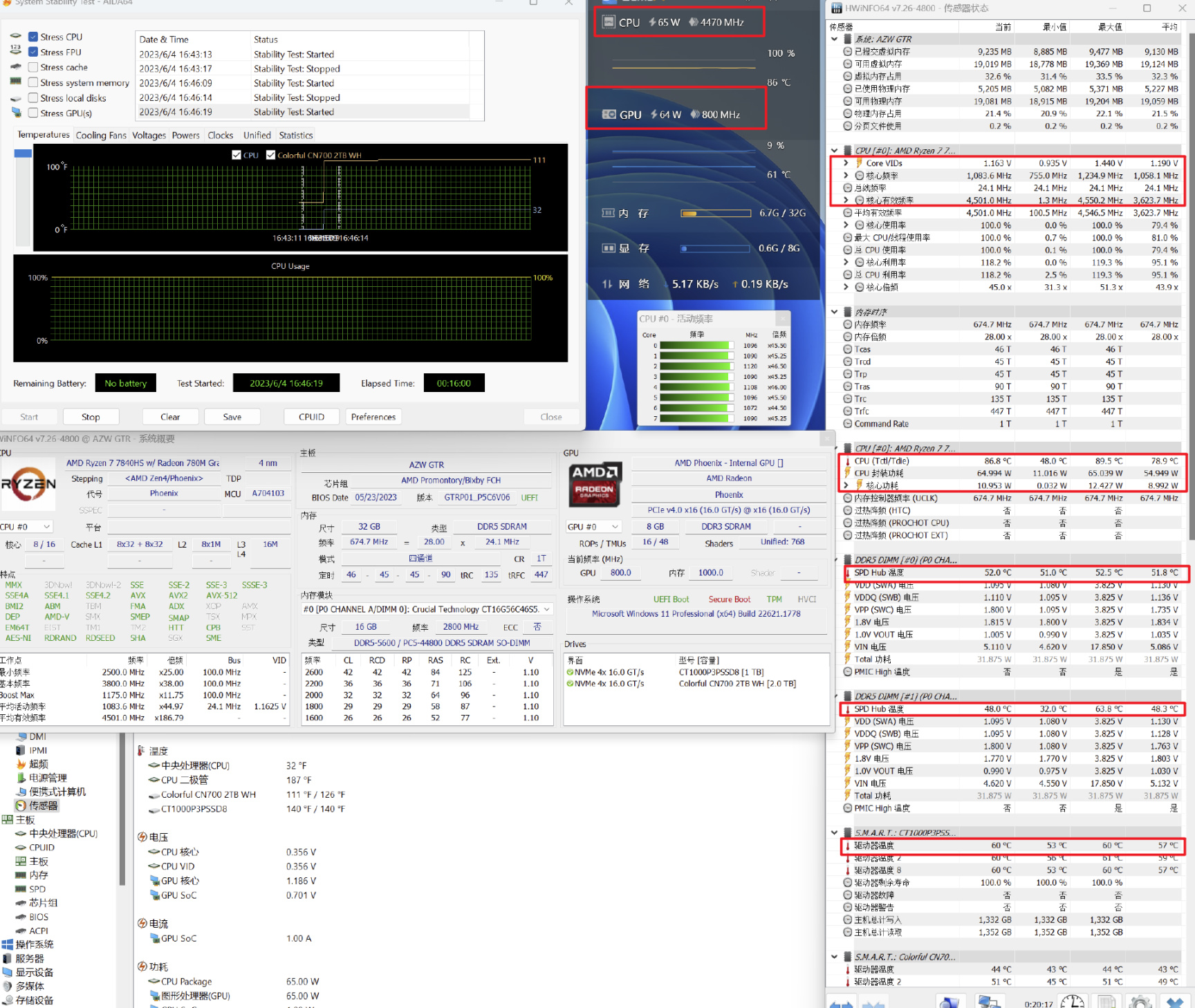Click the disk icon beside 存储设备
This screenshot has height=1008, width=1195.
click(x=8, y=1000)
